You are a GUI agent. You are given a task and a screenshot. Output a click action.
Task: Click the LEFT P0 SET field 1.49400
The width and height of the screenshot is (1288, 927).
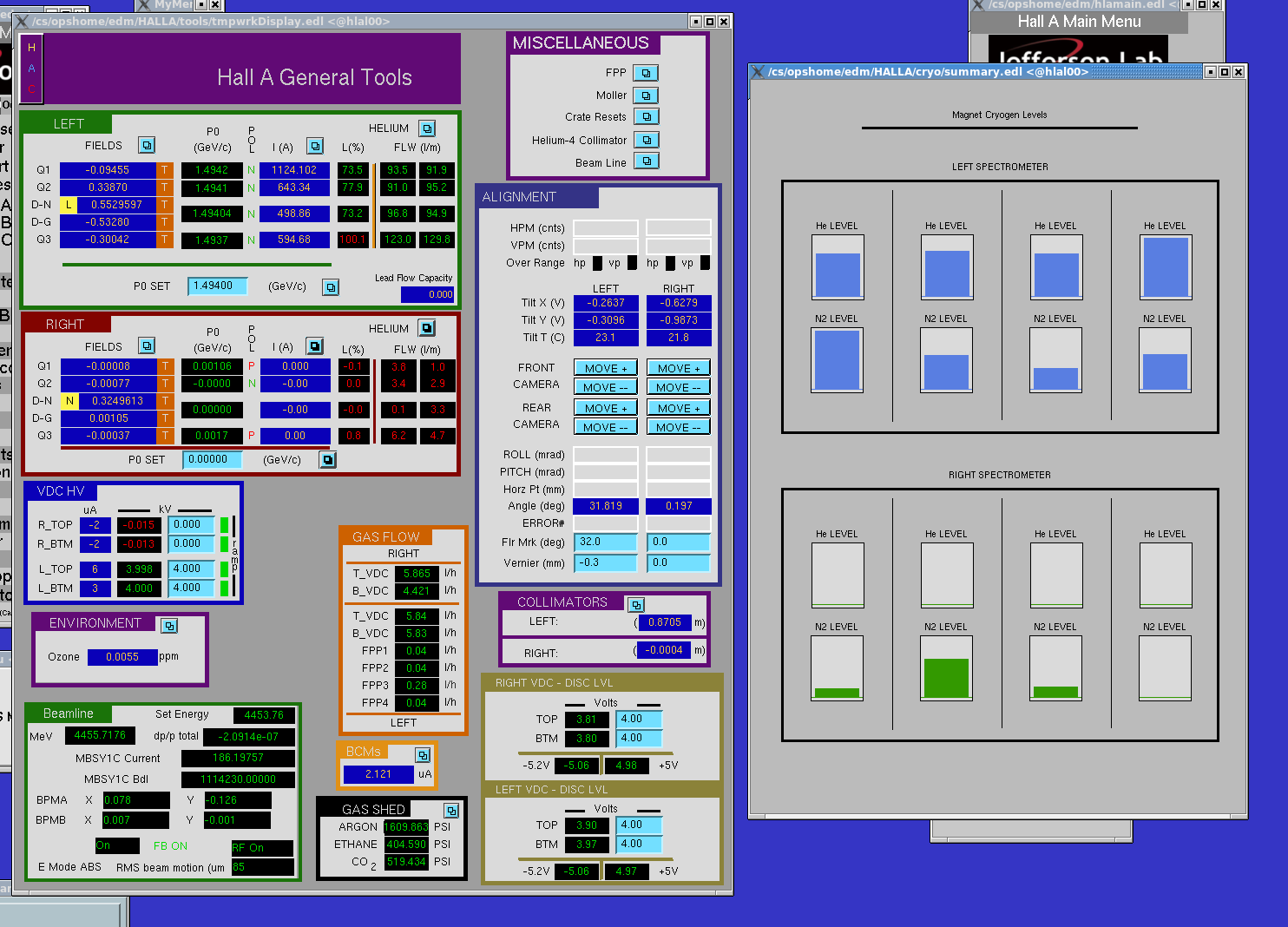[218, 286]
